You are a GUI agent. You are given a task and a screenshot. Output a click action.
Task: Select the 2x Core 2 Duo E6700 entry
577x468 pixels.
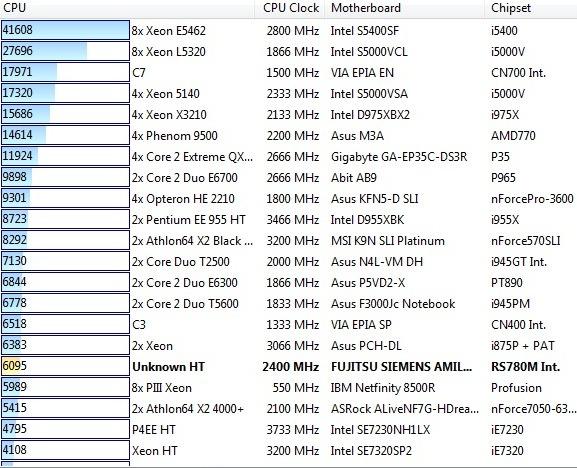(185, 178)
